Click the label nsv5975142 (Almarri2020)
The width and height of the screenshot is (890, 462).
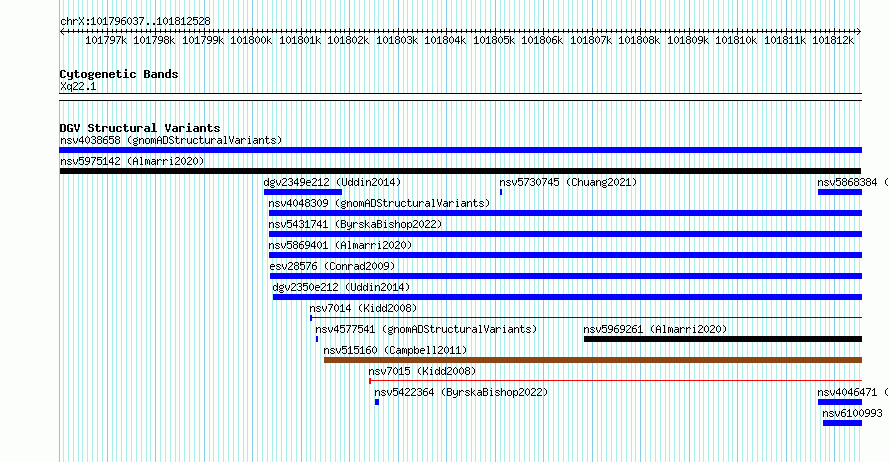[x=132, y=161]
